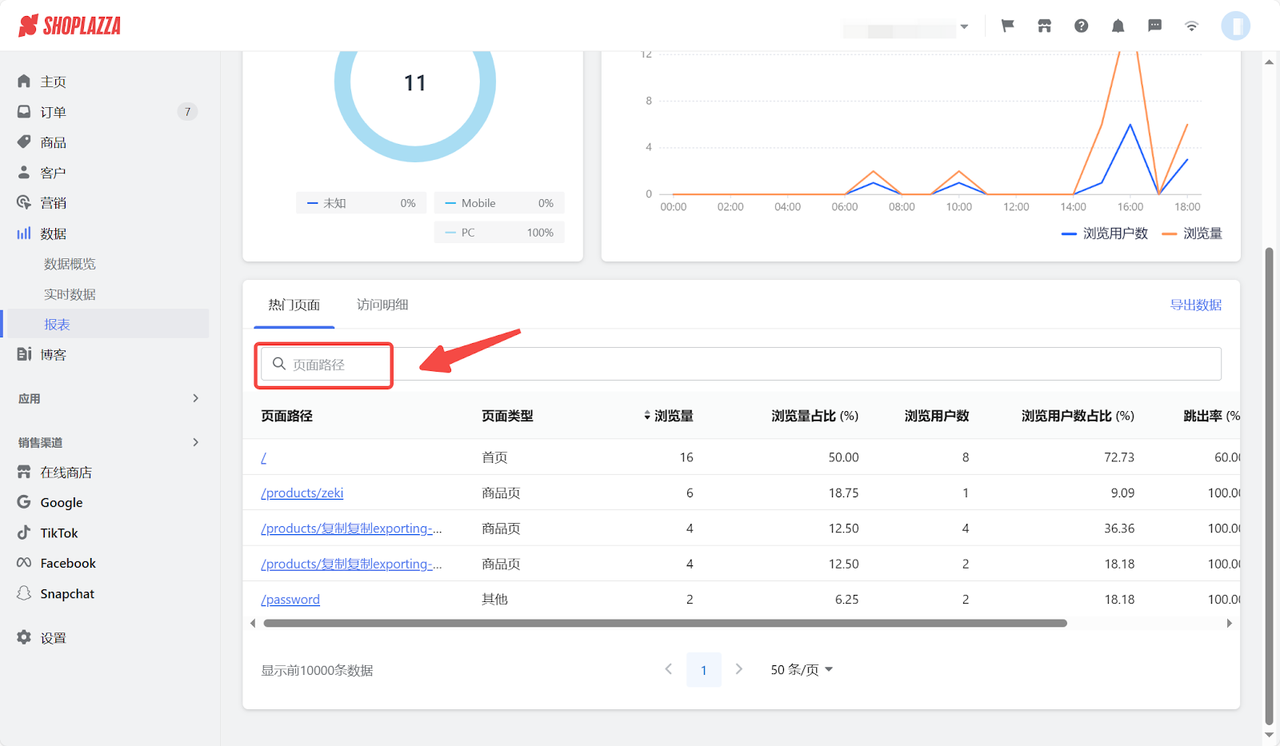Select the flag icon in the top bar
The width and height of the screenshot is (1280, 746).
[1007, 25]
